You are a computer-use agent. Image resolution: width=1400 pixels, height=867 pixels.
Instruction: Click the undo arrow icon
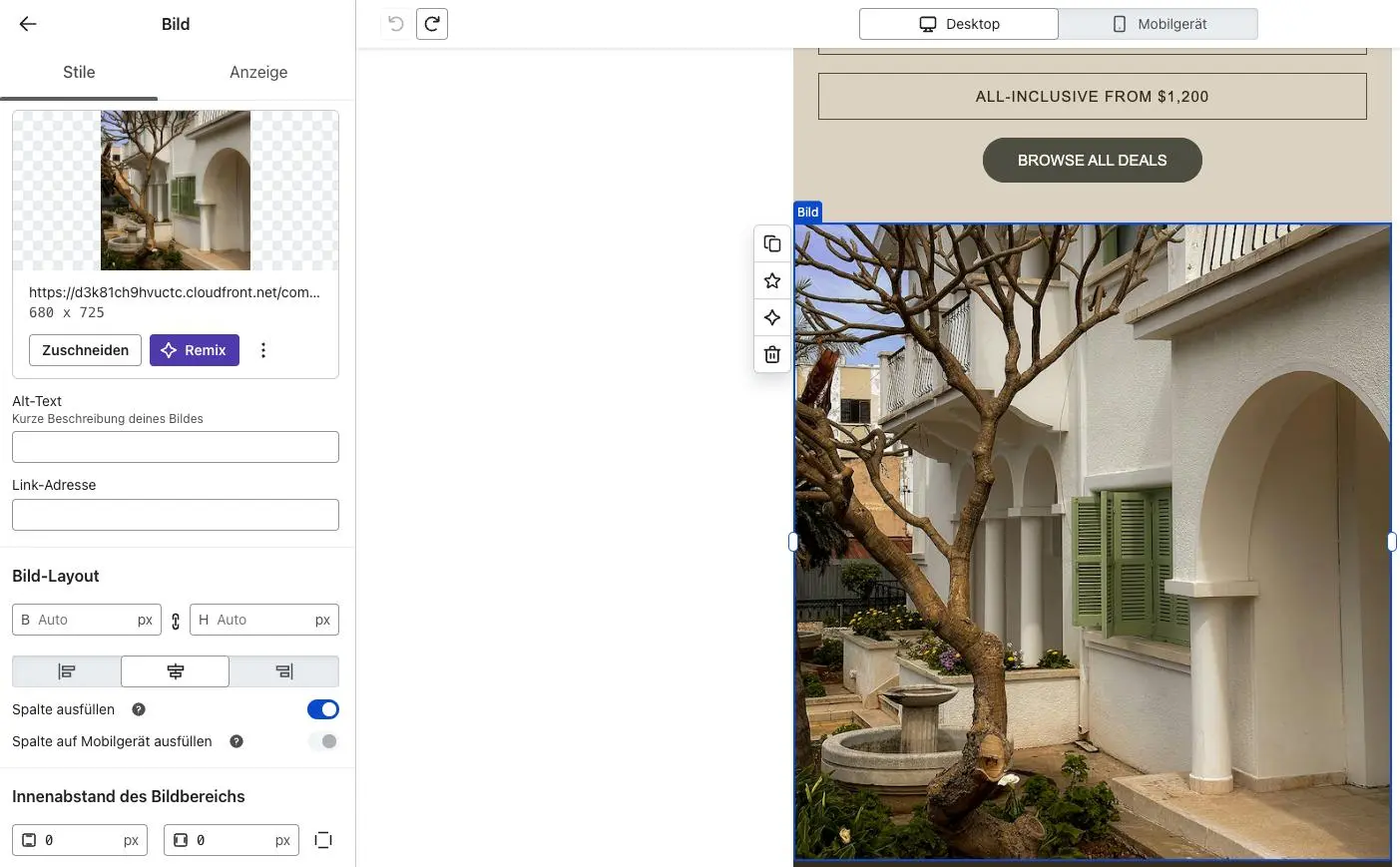[x=396, y=24]
